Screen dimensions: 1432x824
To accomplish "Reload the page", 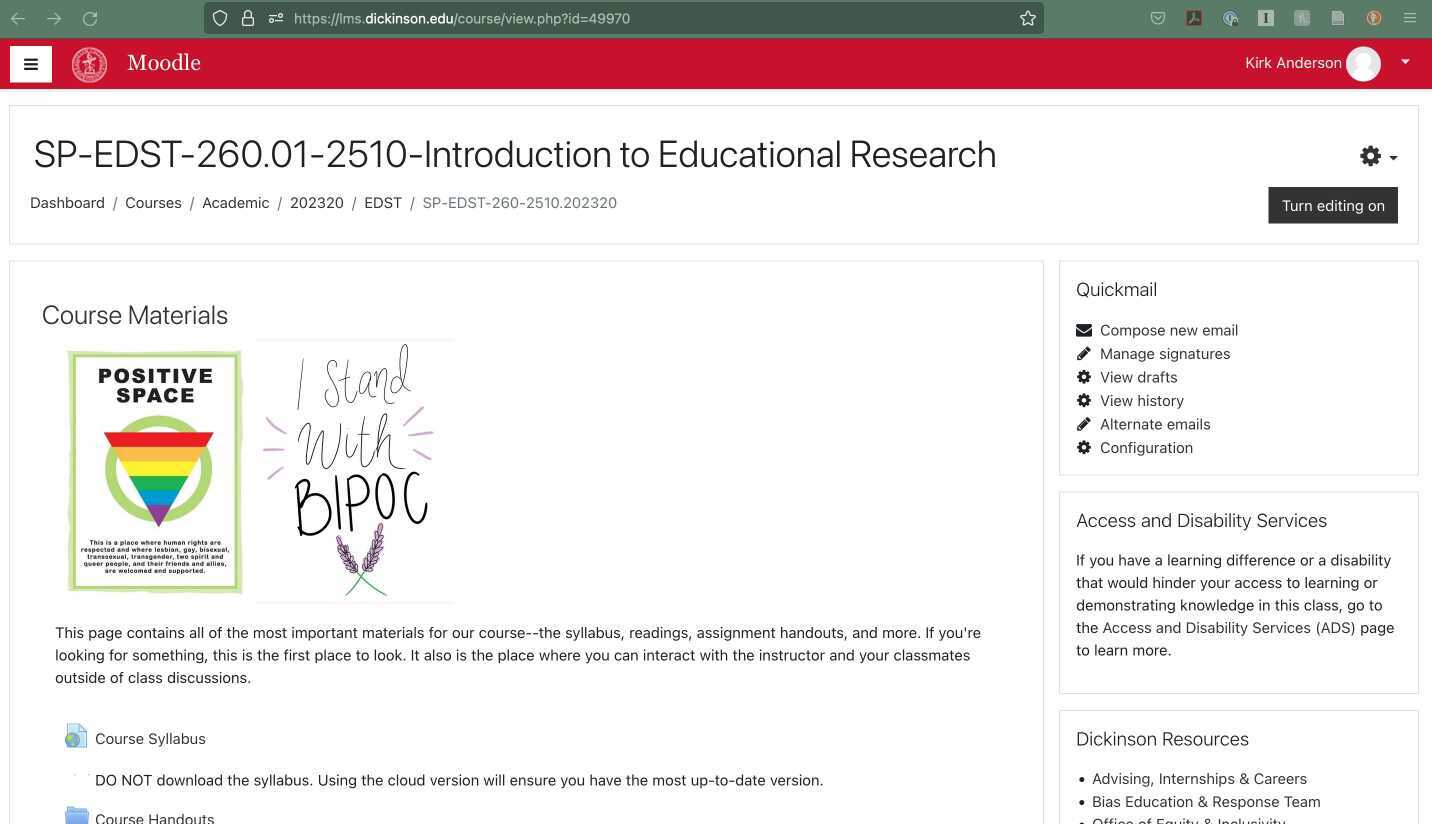I will click(90, 18).
